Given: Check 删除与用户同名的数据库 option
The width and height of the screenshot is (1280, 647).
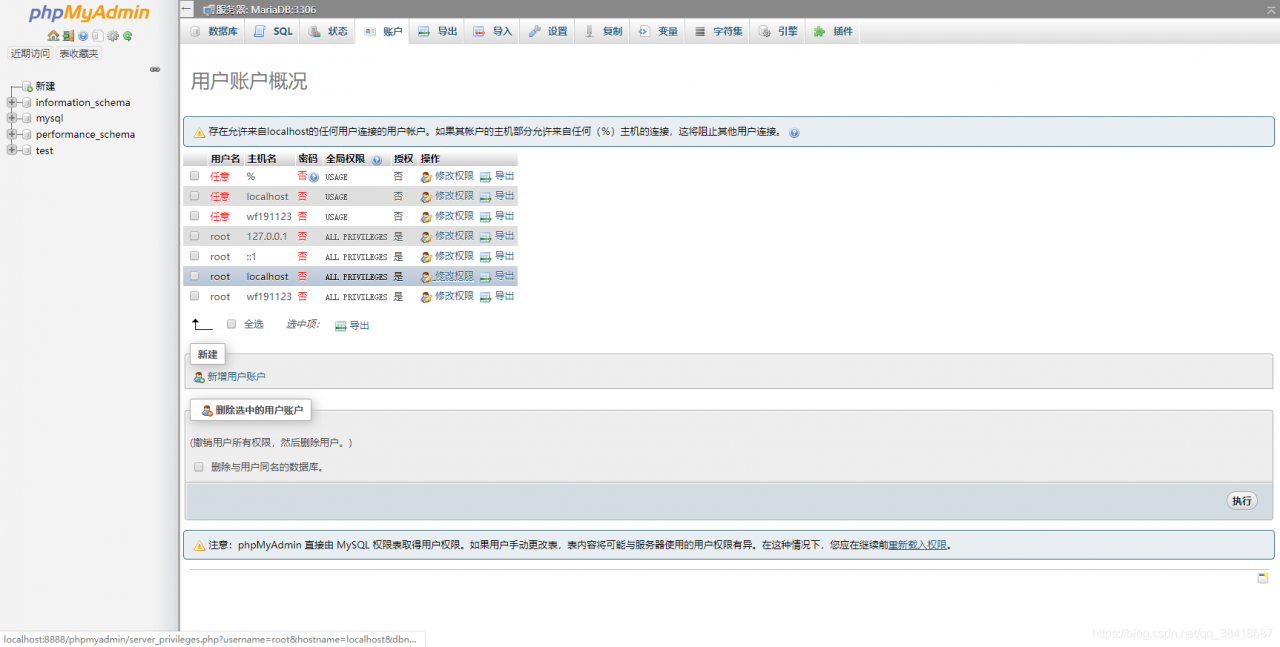Looking at the screenshot, I should [x=199, y=466].
